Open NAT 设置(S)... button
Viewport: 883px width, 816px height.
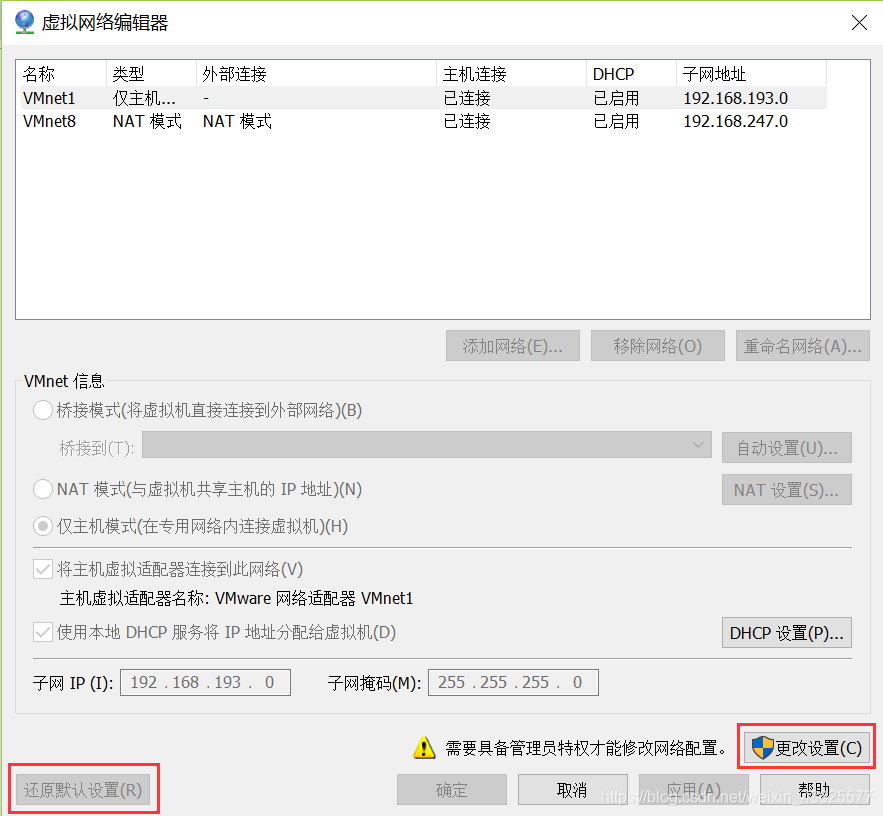[787, 490]
